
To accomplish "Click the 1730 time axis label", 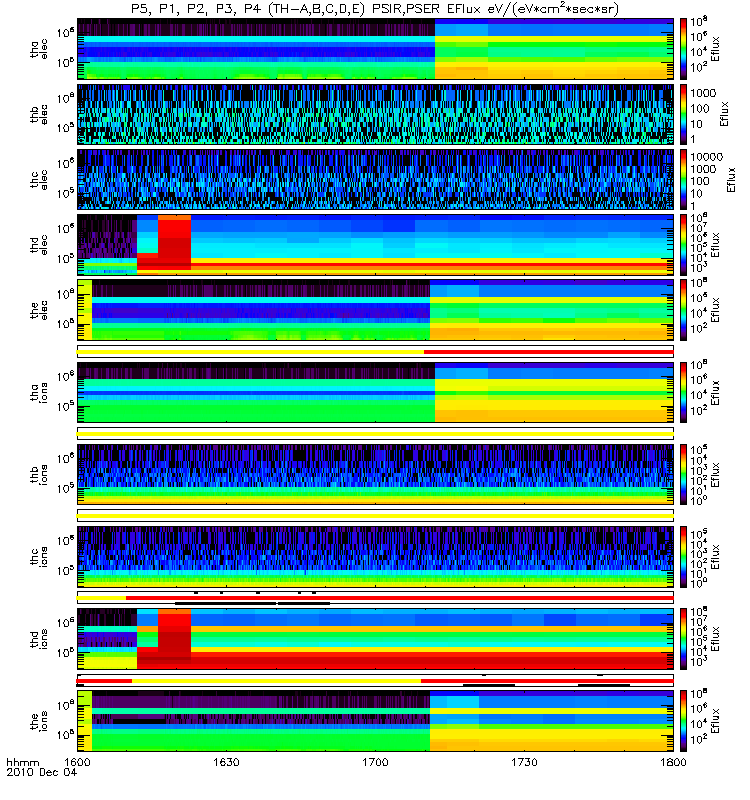I will point(524,762).
